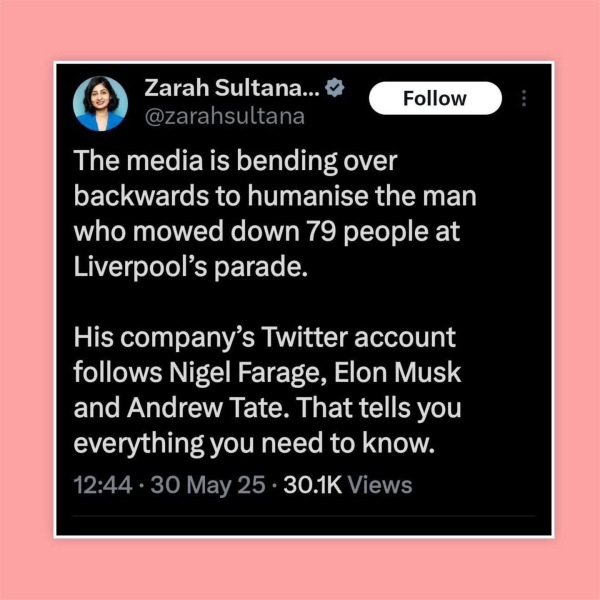Click the 12:44 timestamp
The height and width of the screenshot is (600, 600).
(103, 485)
